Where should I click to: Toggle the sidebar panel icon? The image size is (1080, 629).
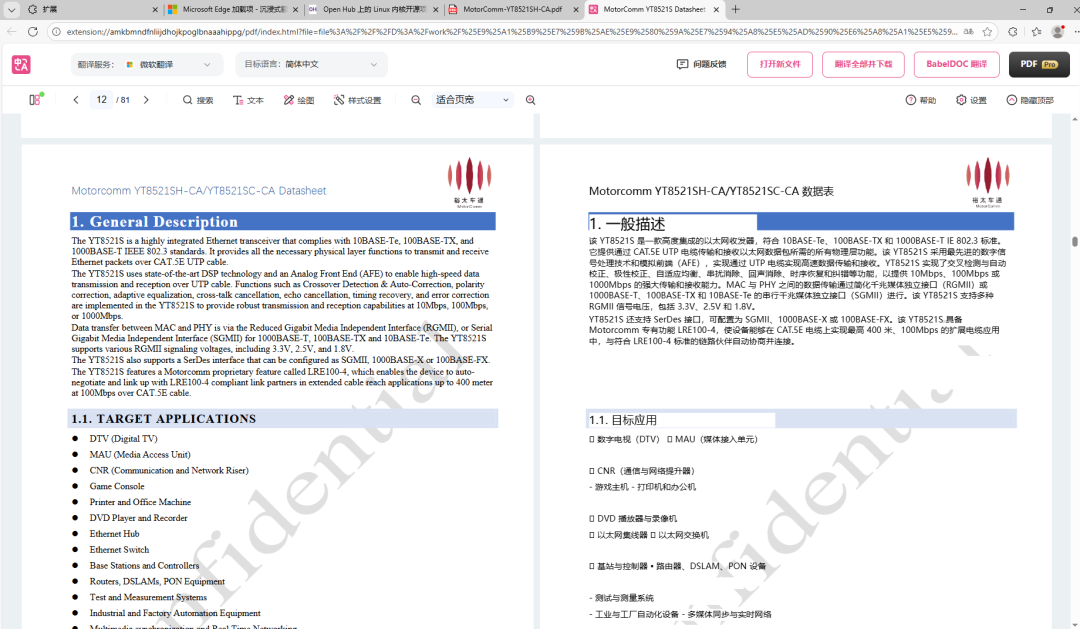[x=35, y=99]
